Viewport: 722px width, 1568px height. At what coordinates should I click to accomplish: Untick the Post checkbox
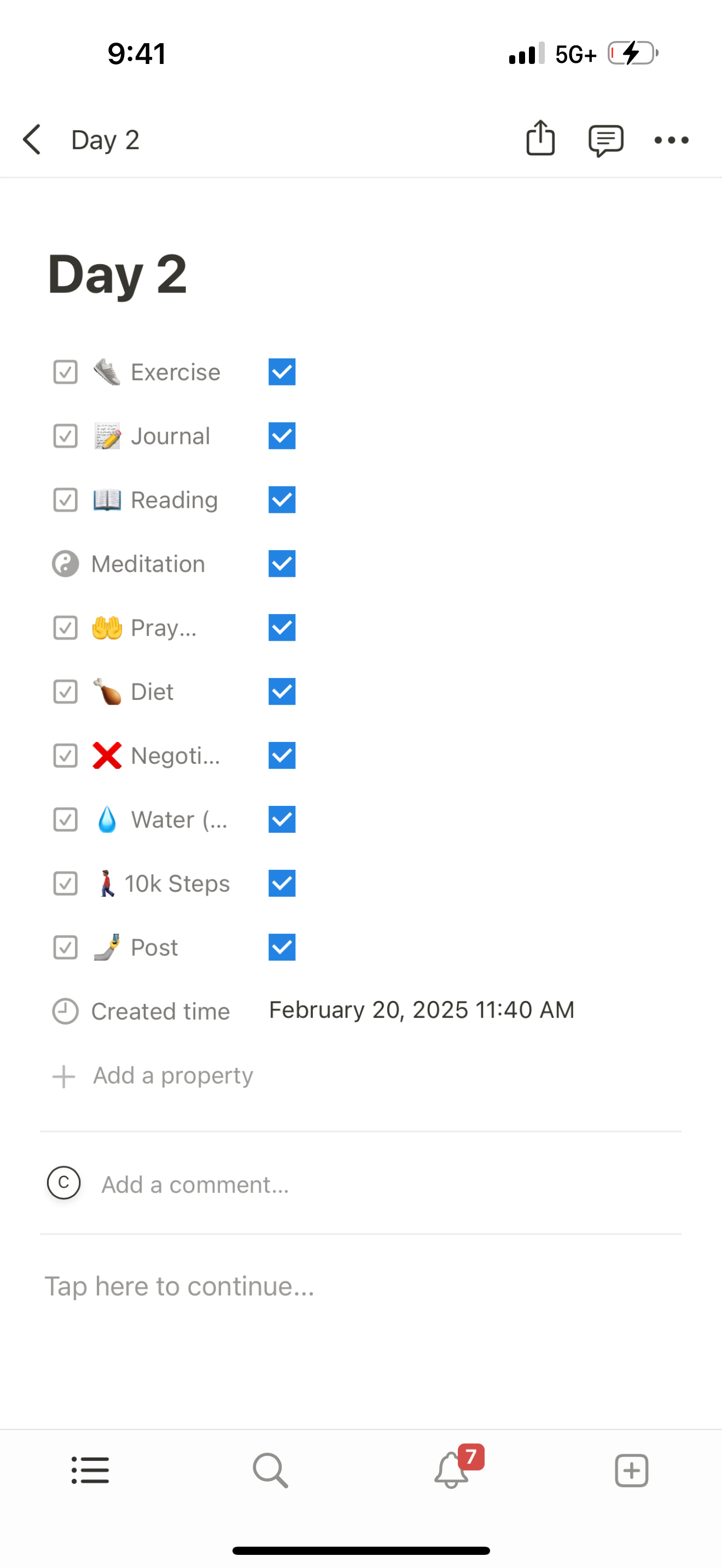[282, 947]
